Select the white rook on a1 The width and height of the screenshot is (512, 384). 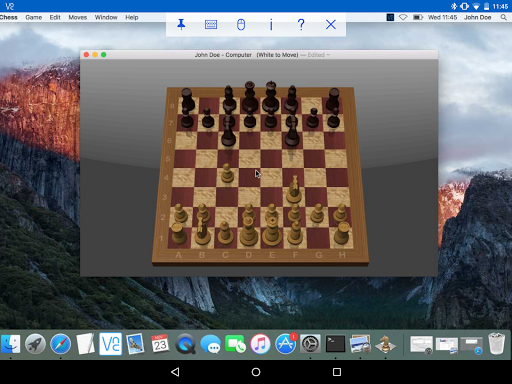(x=178, y=233)
